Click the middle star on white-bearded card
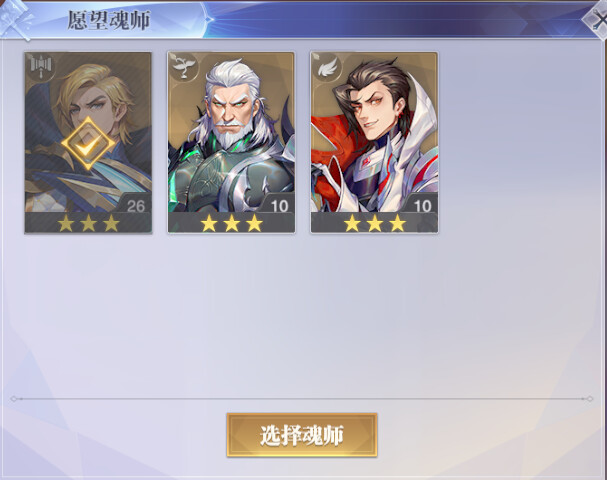Viewport: 607px width, 480px height. point(231,223)
